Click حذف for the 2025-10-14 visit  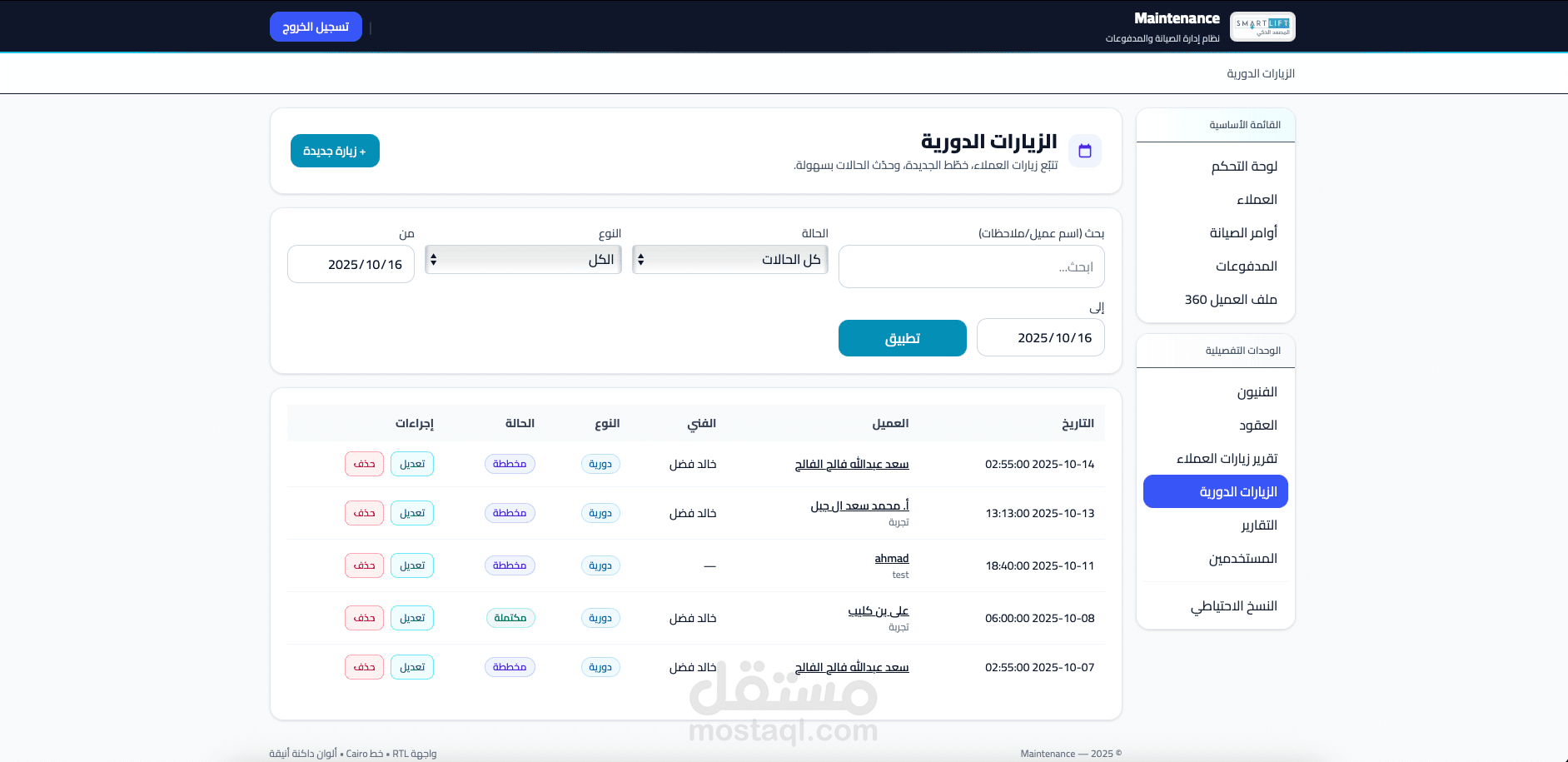[x=364, y=464]
